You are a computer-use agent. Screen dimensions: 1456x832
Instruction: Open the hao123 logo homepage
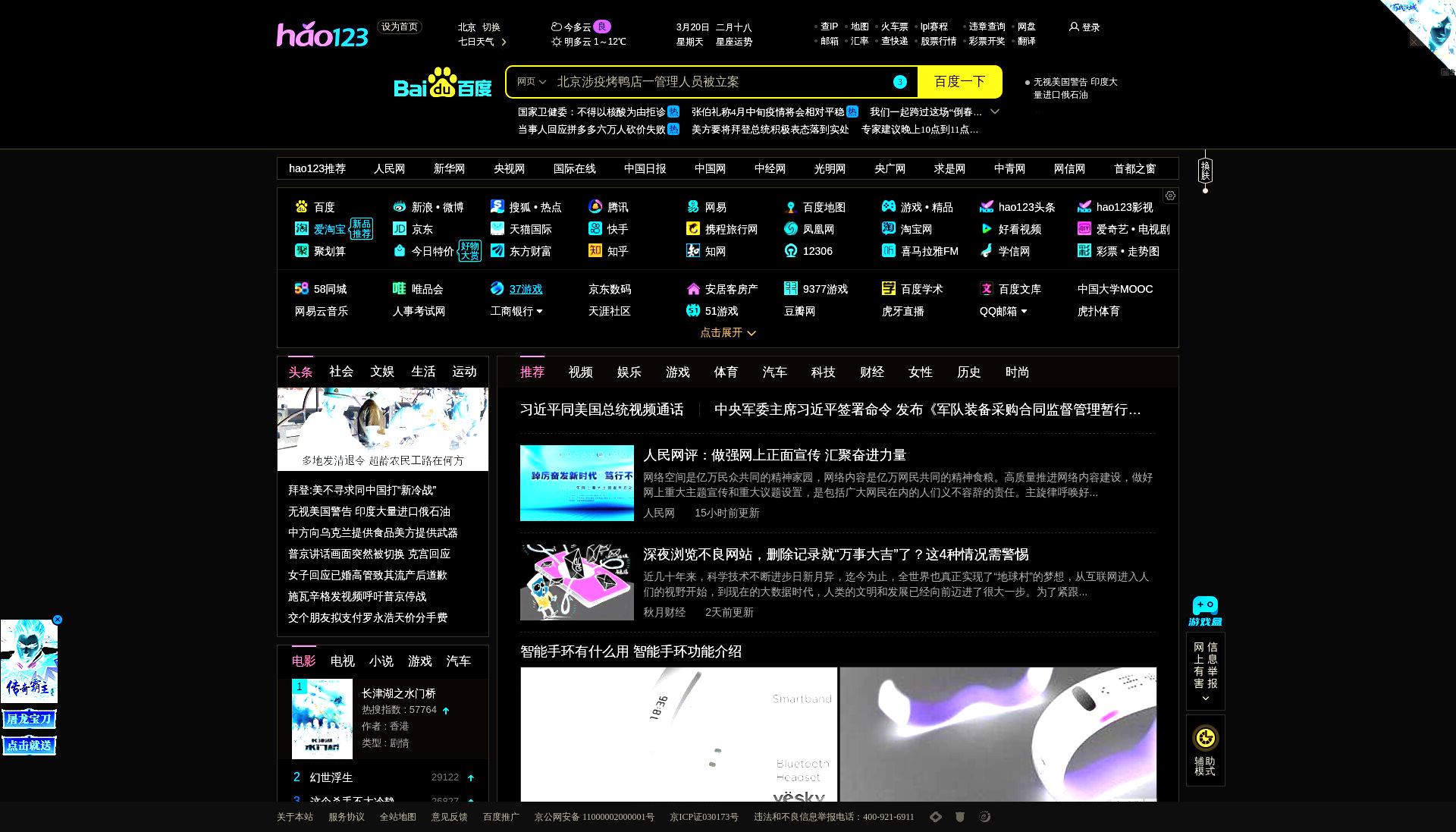click(x=322, y=34)
